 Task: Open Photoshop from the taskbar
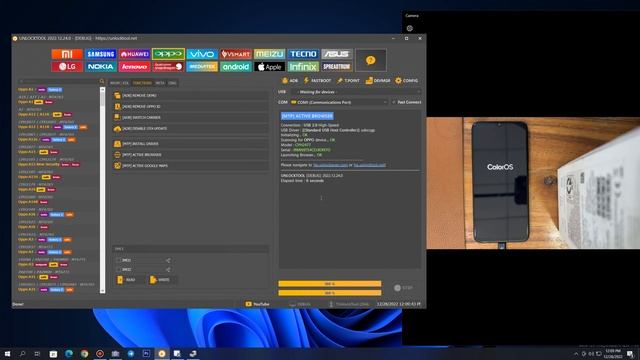pos(146,353)
